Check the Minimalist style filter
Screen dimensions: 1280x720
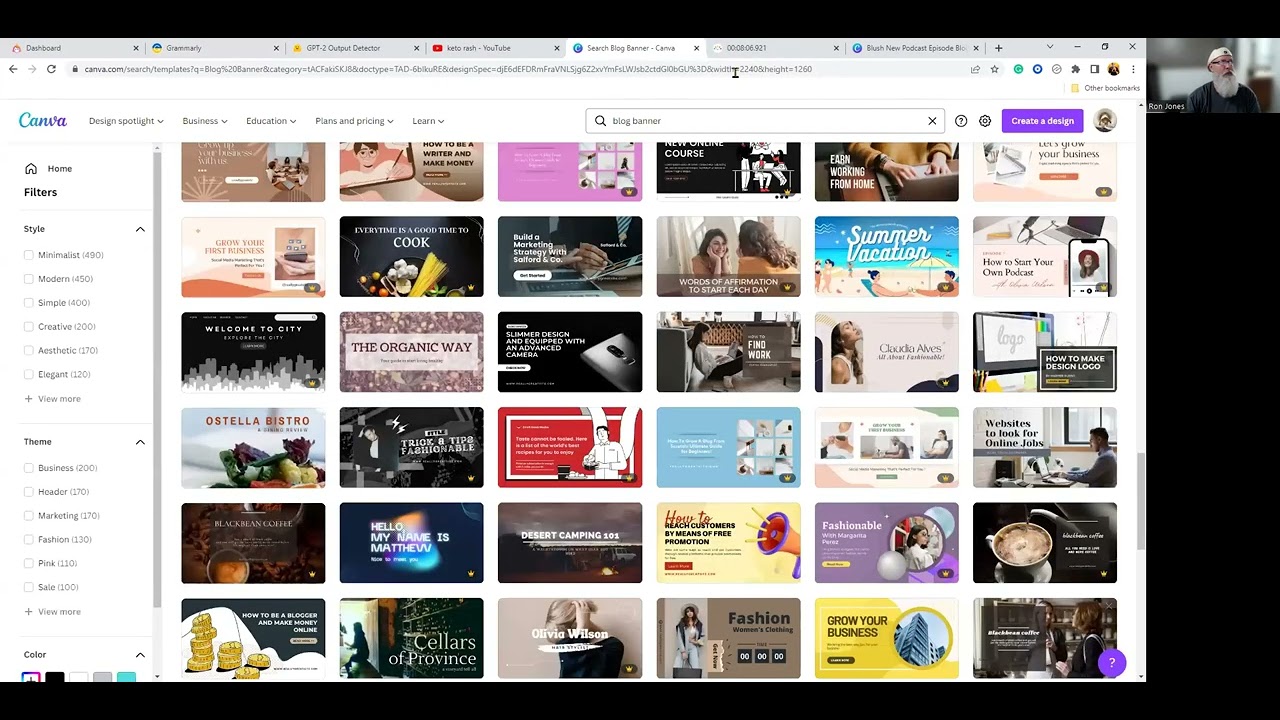coord(29,255)
